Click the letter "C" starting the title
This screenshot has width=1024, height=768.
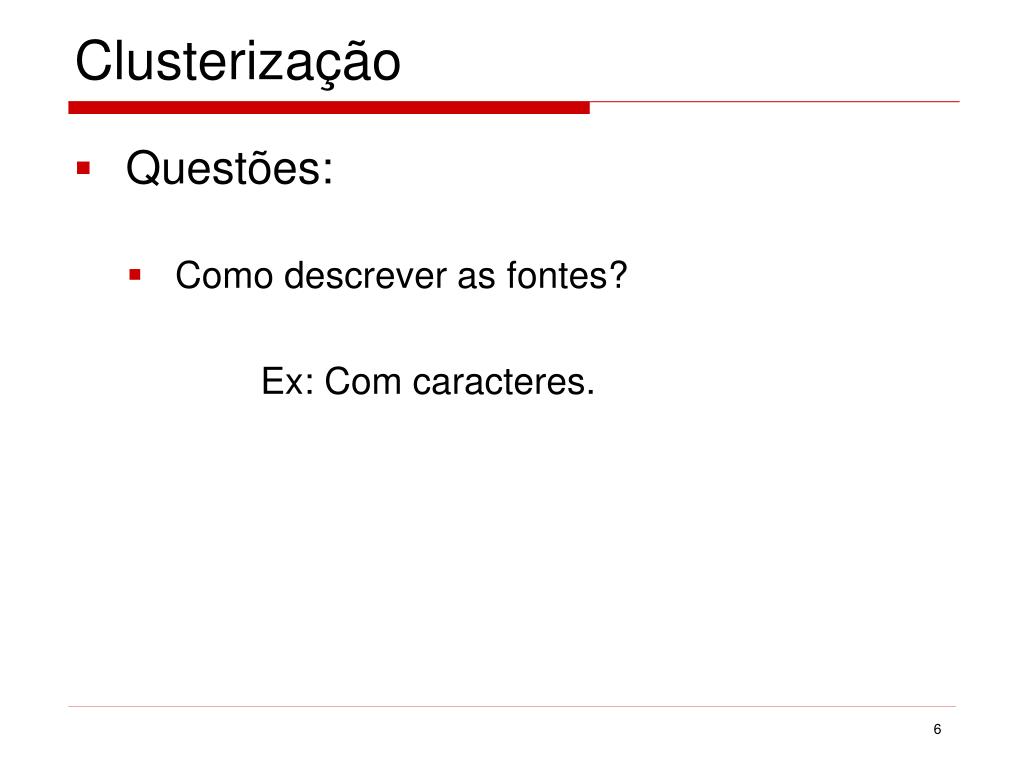95,61
